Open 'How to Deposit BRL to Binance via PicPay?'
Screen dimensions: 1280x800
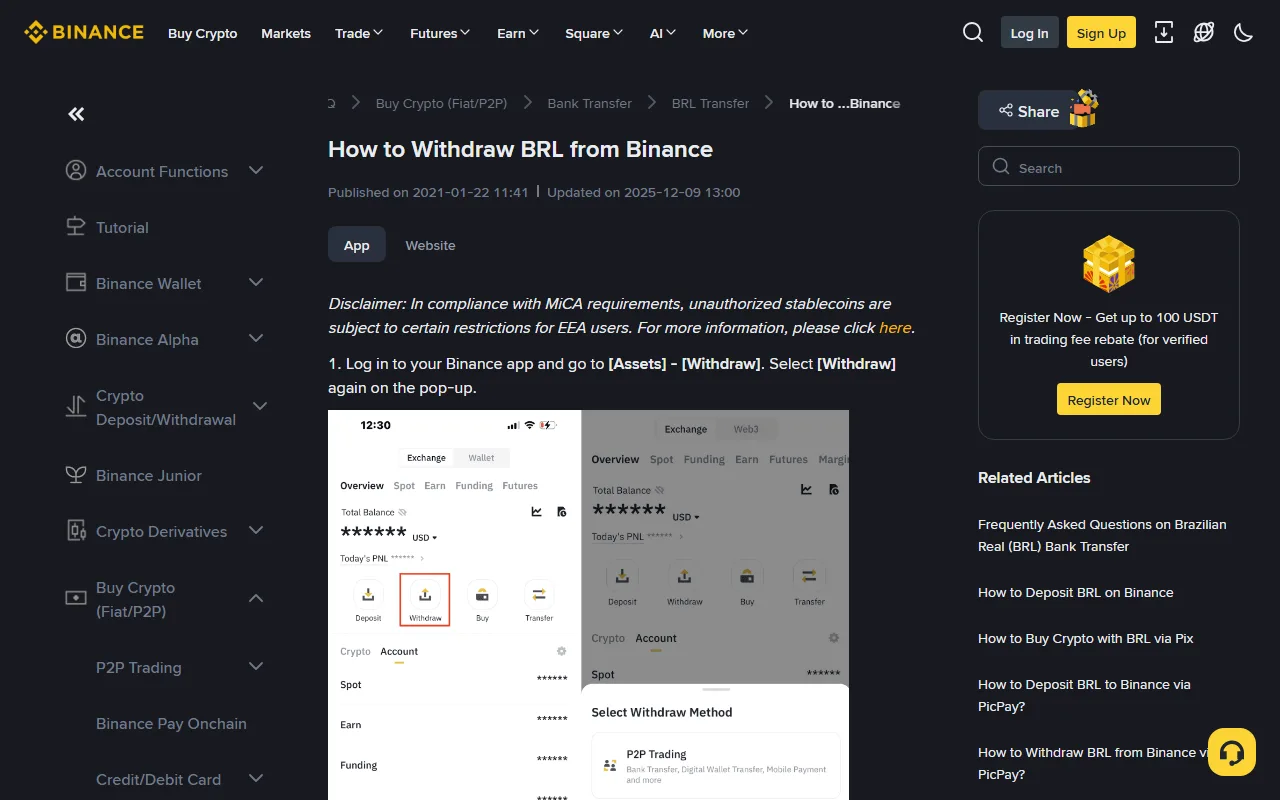coord(1084,695)
